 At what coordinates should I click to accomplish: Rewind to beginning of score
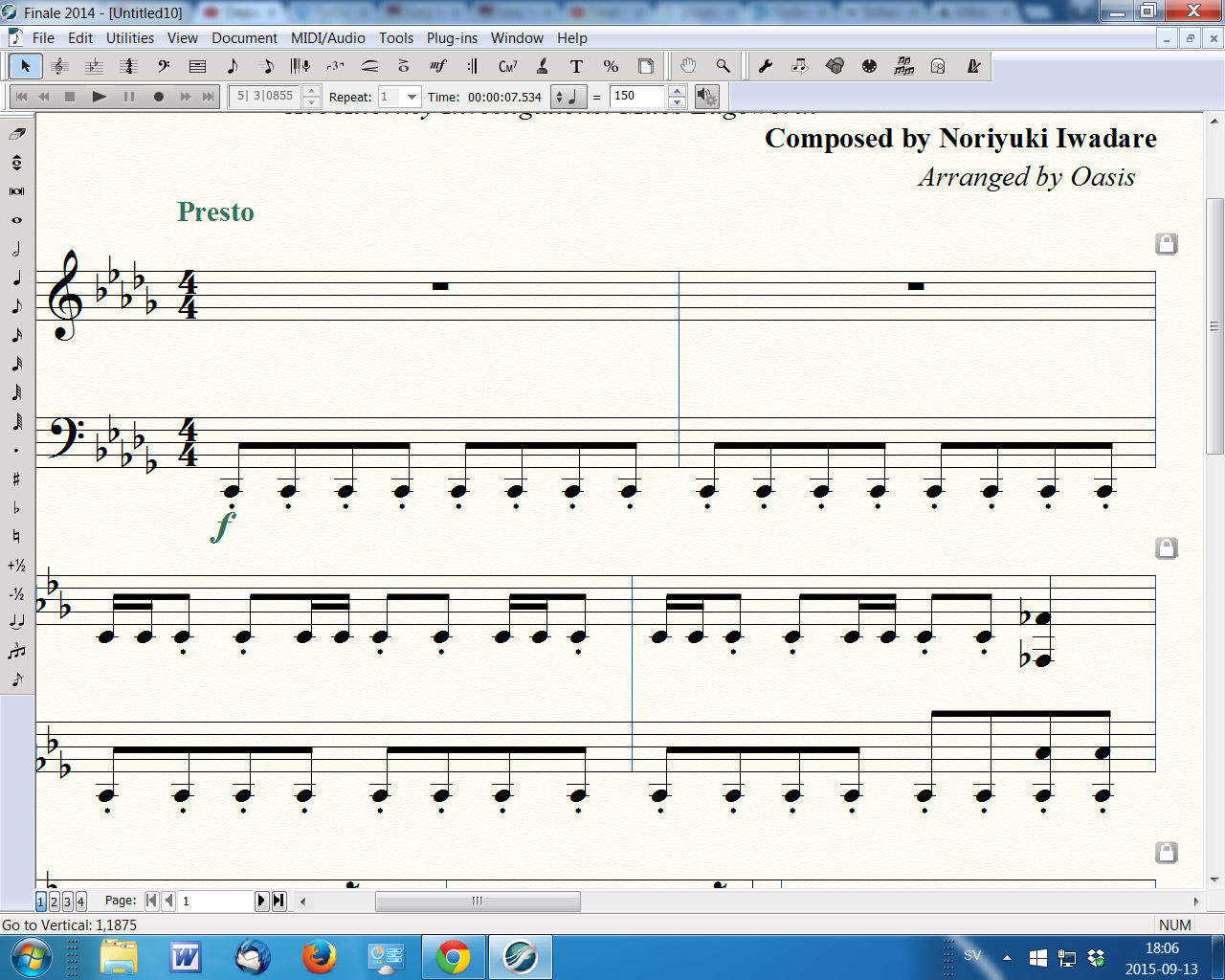21,97
